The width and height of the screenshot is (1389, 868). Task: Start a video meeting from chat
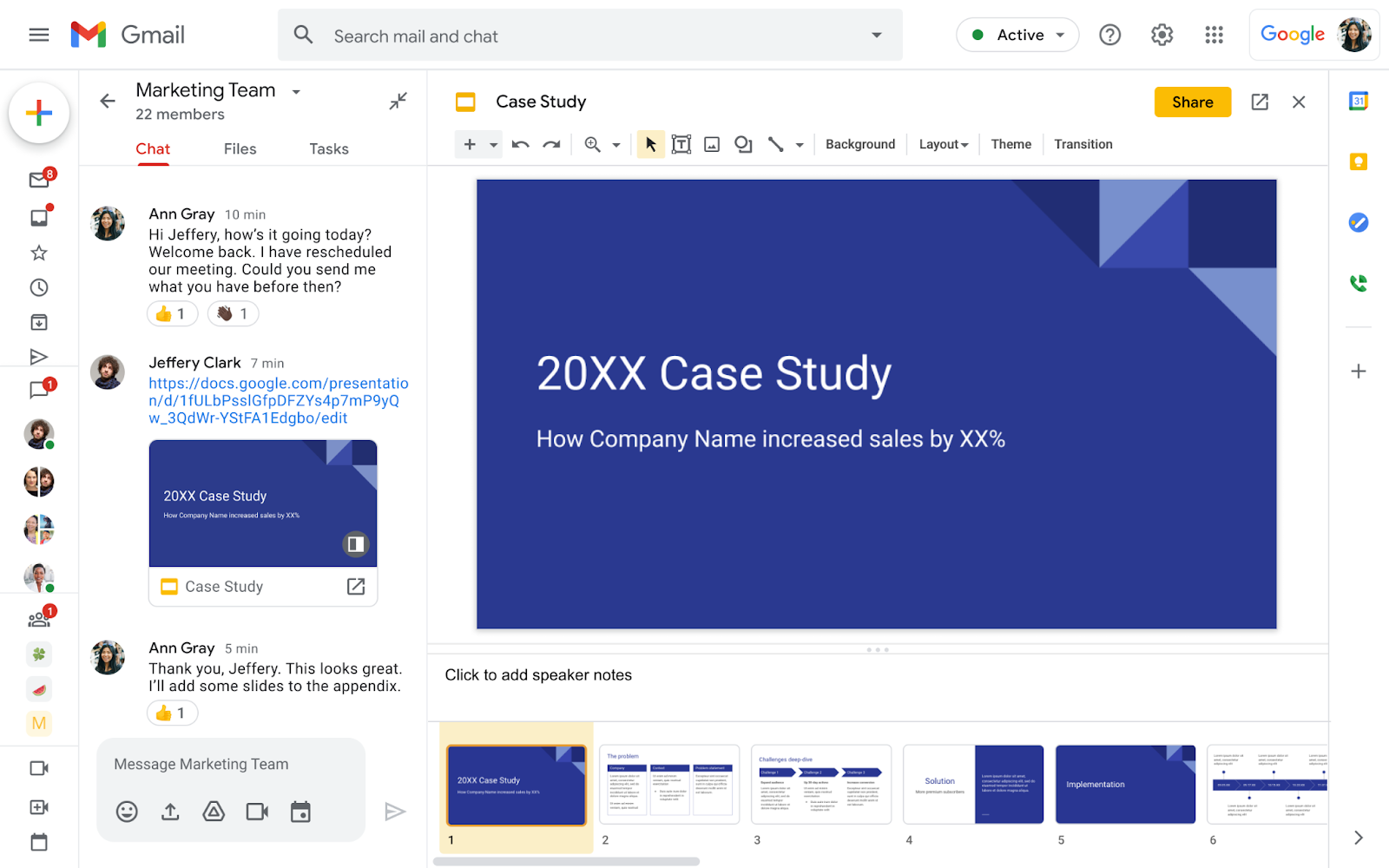(x=257, y=812)
